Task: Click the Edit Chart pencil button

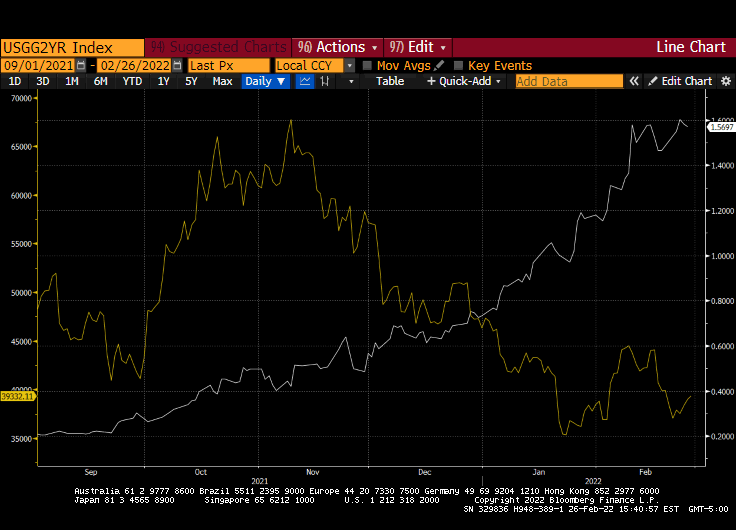Action: [679, 81]
